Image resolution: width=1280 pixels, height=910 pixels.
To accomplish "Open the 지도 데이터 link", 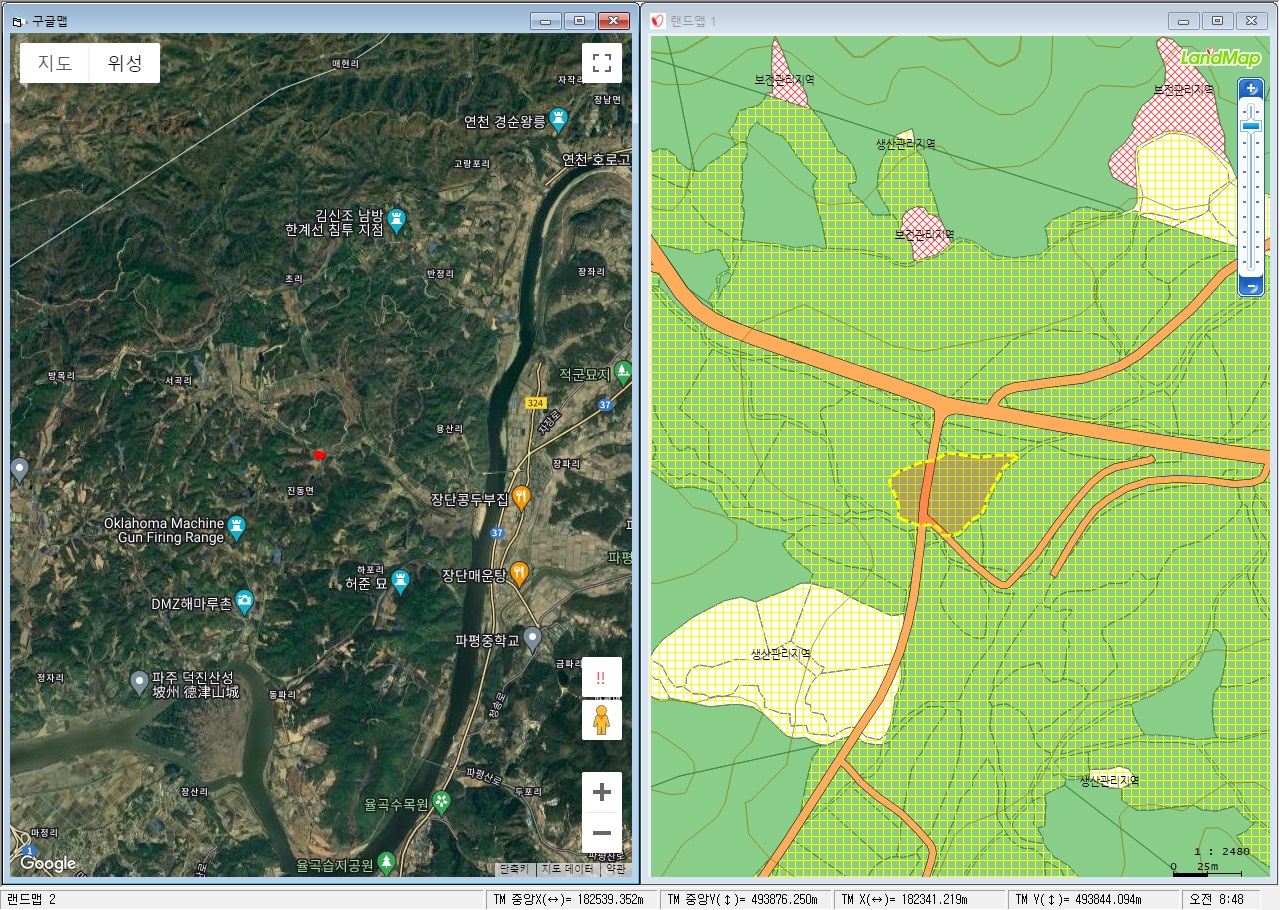I will tap(568, 869).
